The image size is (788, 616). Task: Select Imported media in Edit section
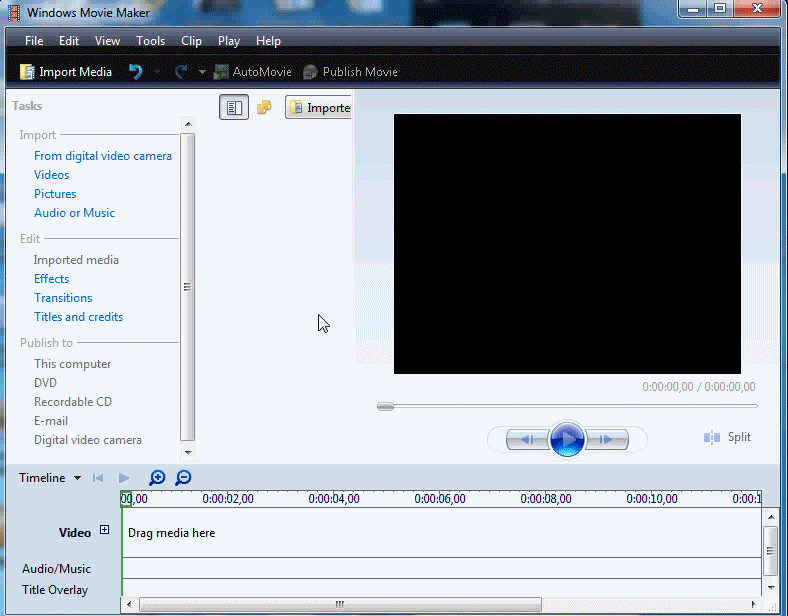point(76,260)
